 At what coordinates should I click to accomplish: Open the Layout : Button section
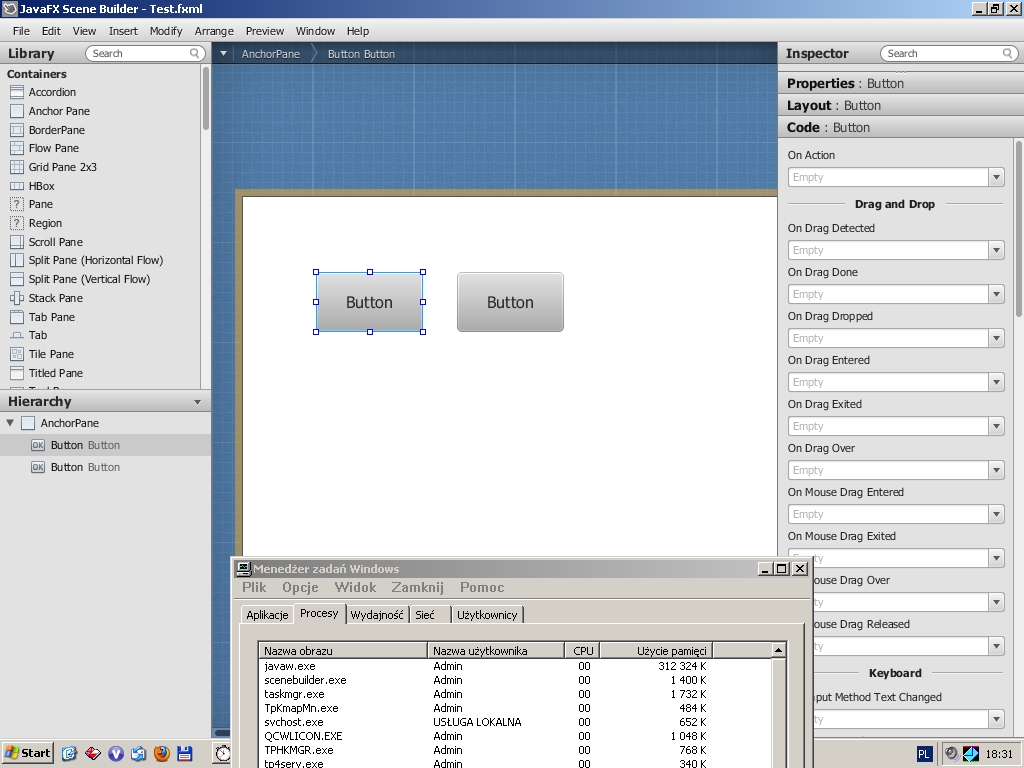click(834, 105)
